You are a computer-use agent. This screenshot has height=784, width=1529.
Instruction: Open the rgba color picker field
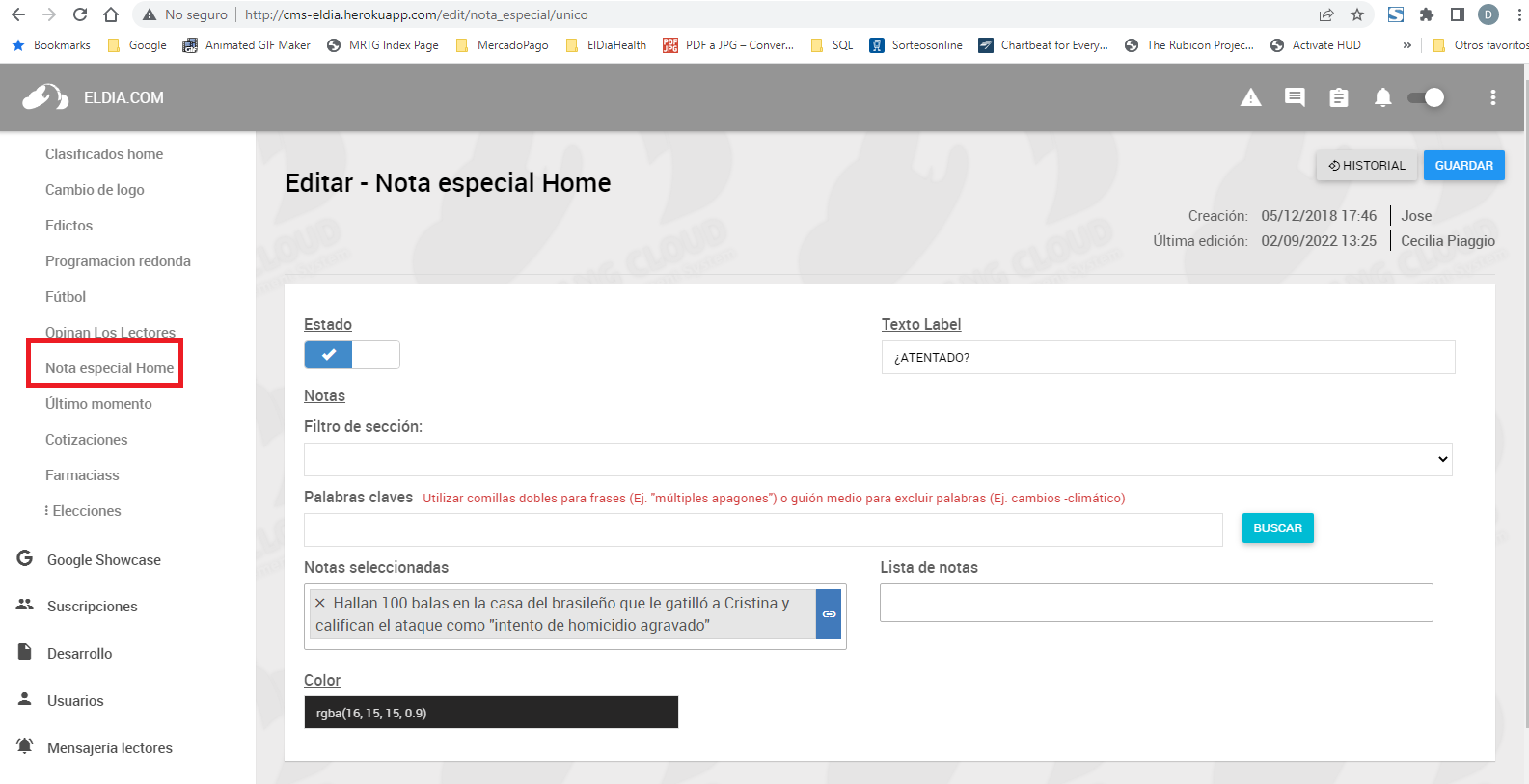(x=491, y=713)
